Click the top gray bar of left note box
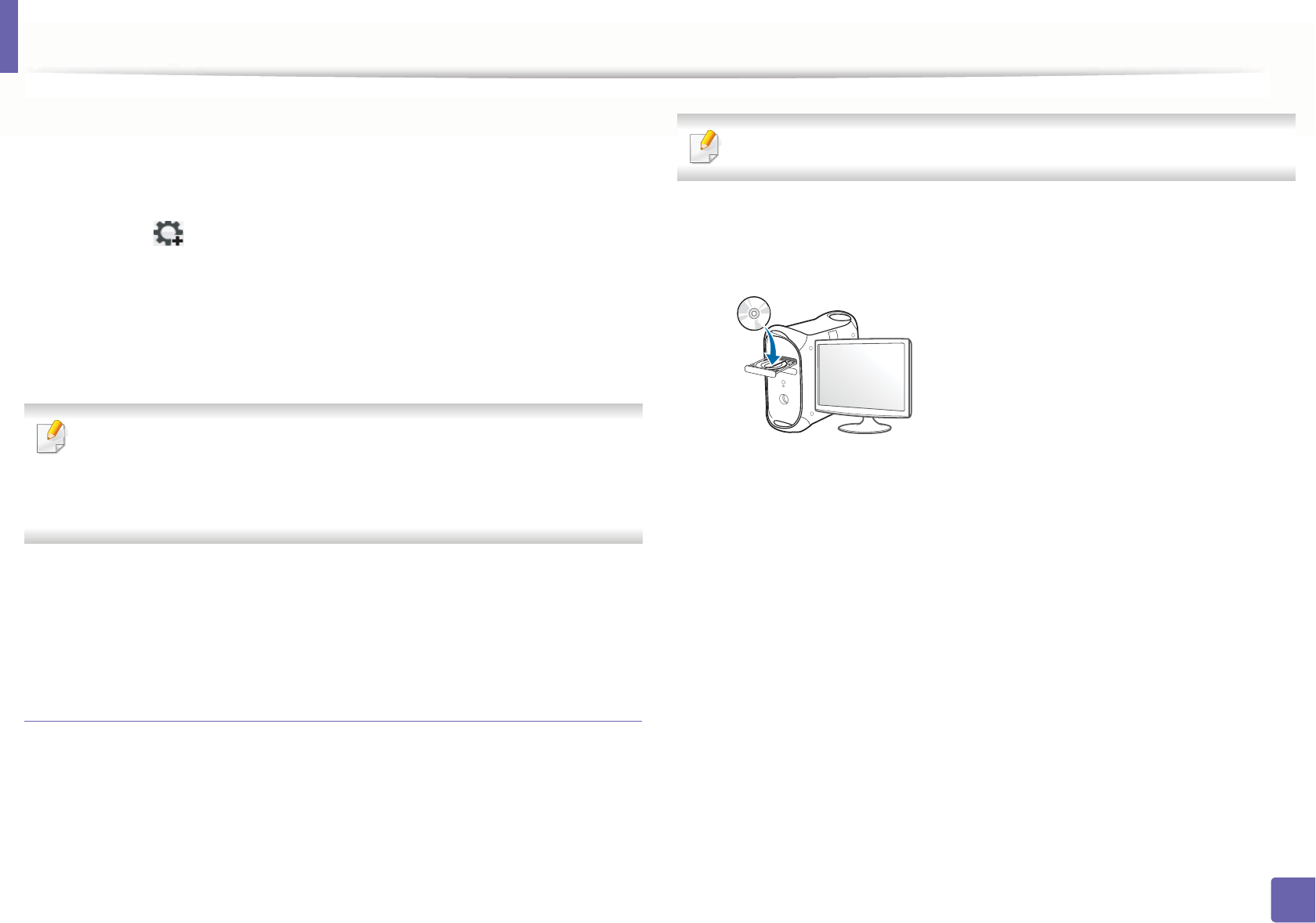The width and height of the screenshot is (1316, 923). tap(333, 411)
